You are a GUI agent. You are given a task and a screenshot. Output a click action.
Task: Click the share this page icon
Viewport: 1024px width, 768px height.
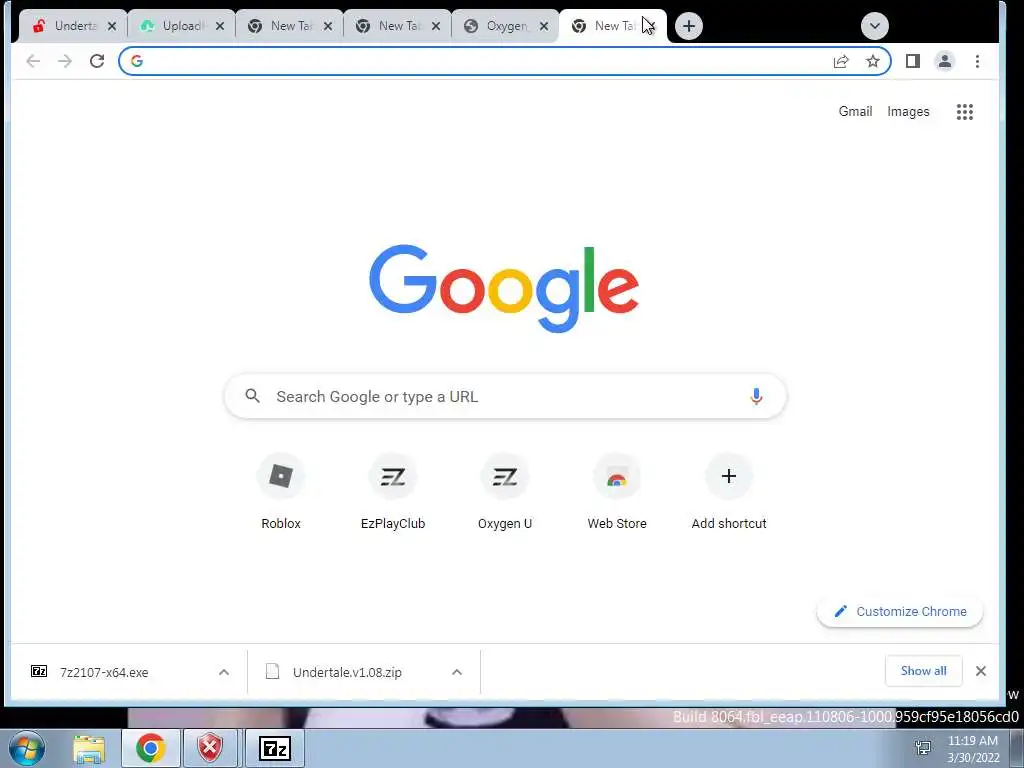coord(841,61)
